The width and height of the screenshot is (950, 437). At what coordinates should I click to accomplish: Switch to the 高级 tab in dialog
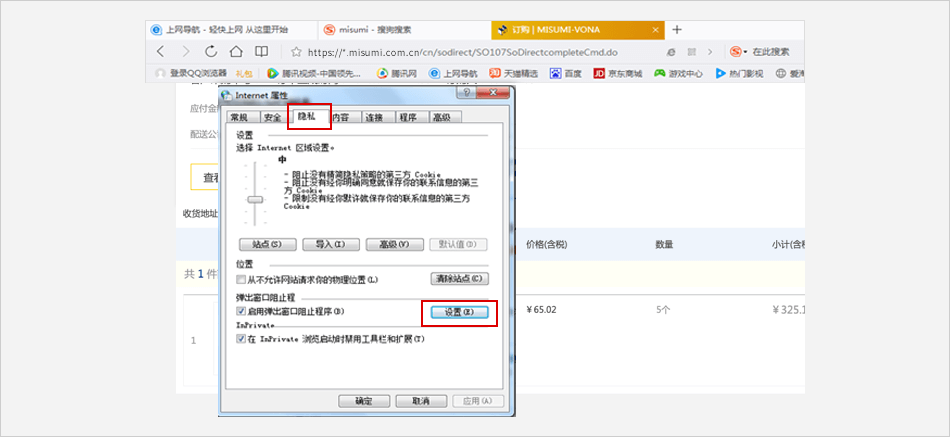(441, 117)
